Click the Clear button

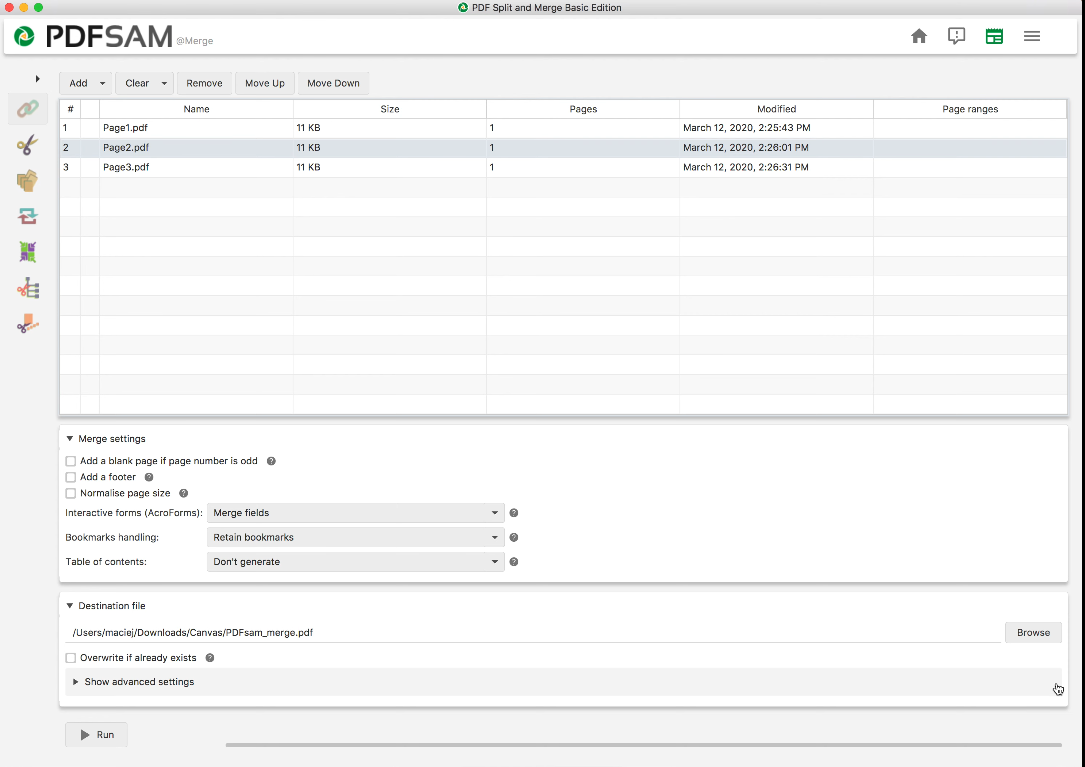click(x=137, y=83)
